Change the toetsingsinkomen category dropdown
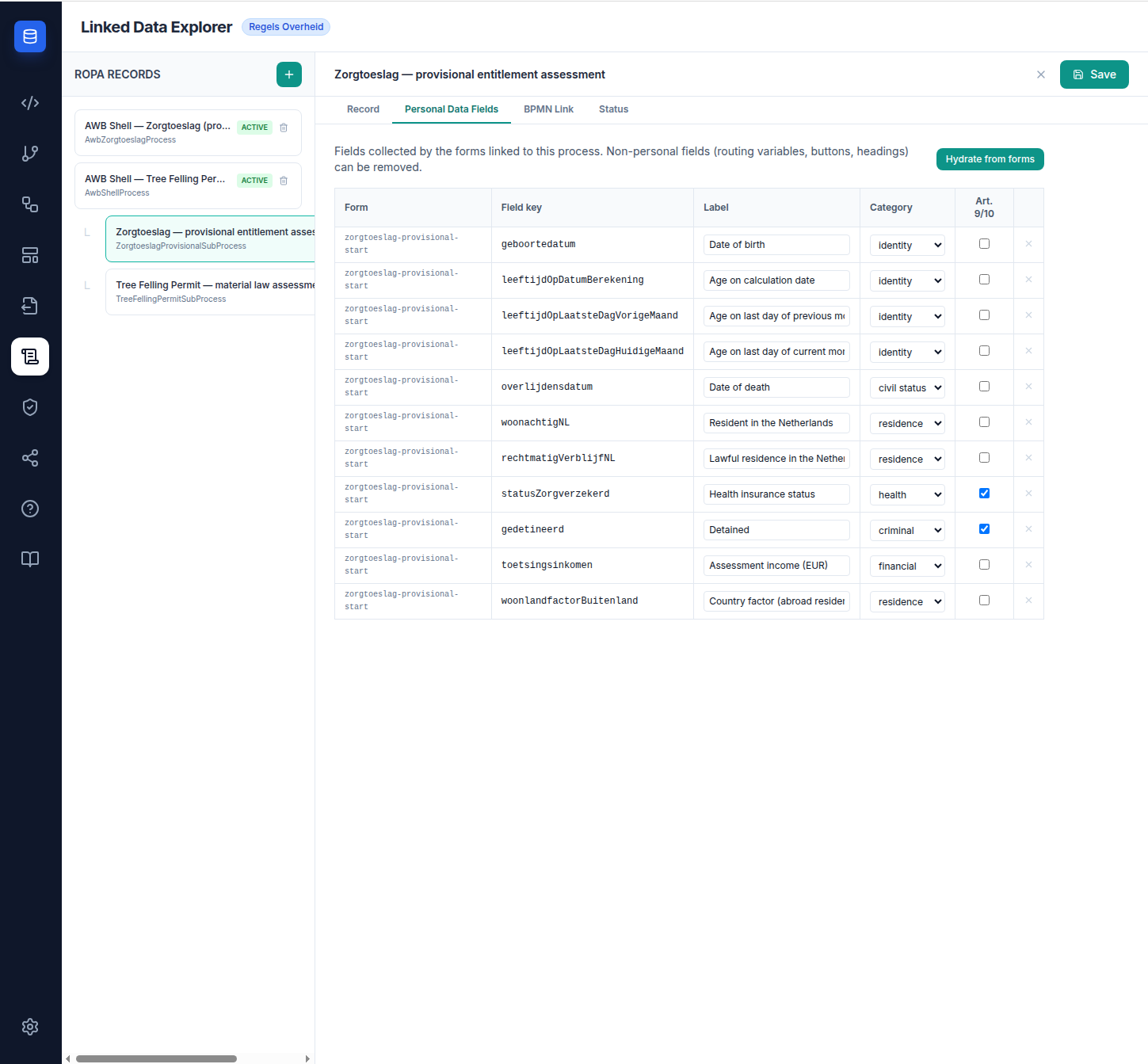The height and width of the screenshot is (1064, 1148). point(906,566)
